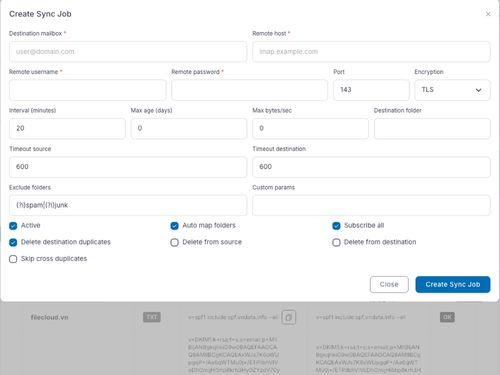Screen dimensions: 500x375
Task: Enable Delete from destination
Action: pyautogui.click(x=336, y=242)
